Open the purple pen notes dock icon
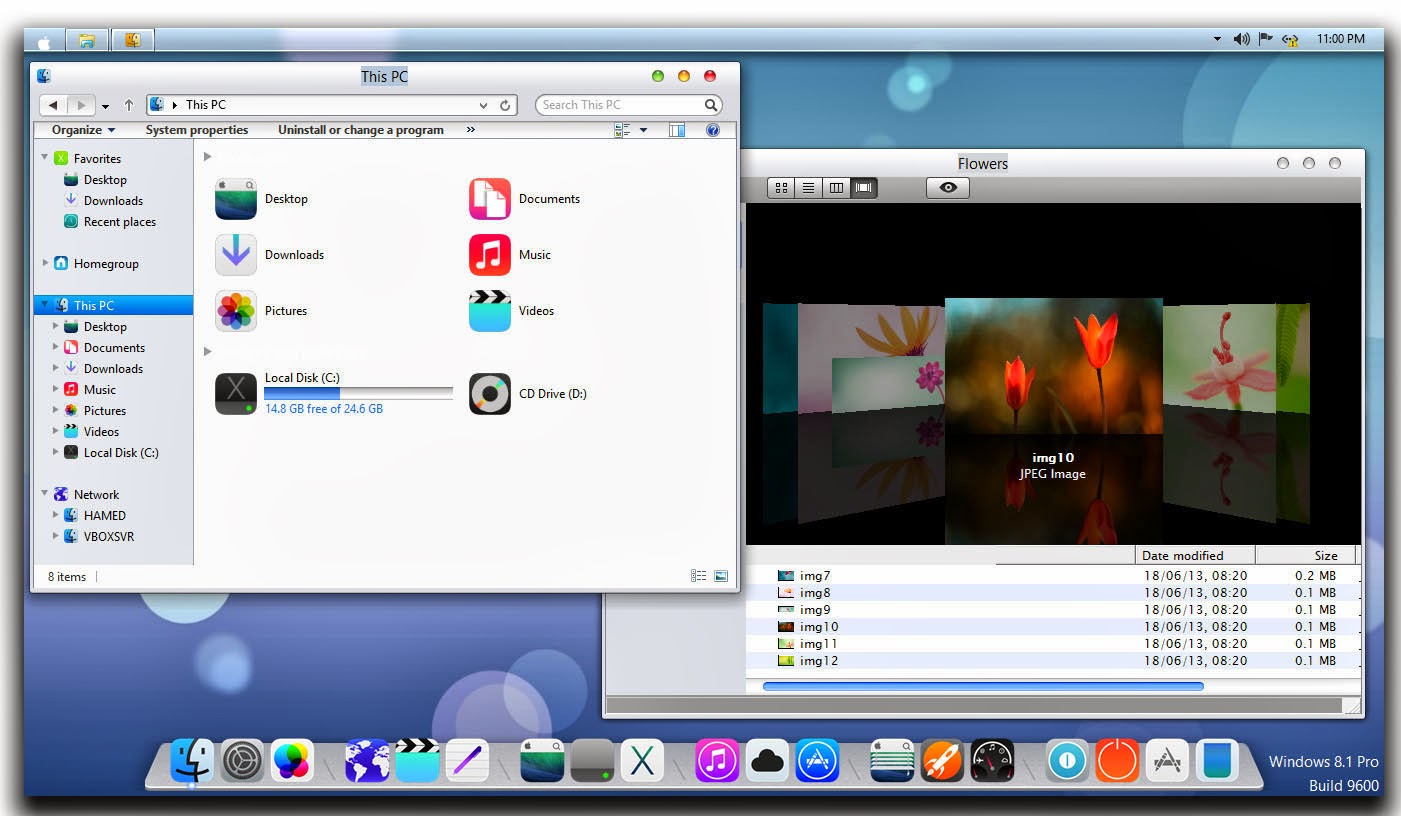The width and height of the screenshot is (1401, 816). [467, 762]
